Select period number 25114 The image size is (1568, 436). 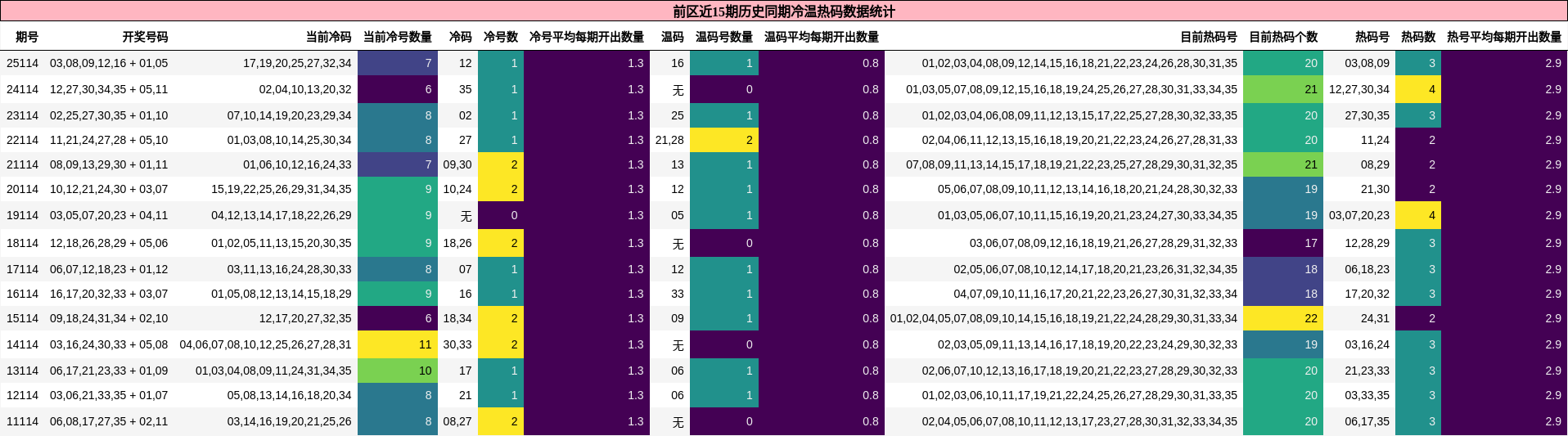coord(22,63)
